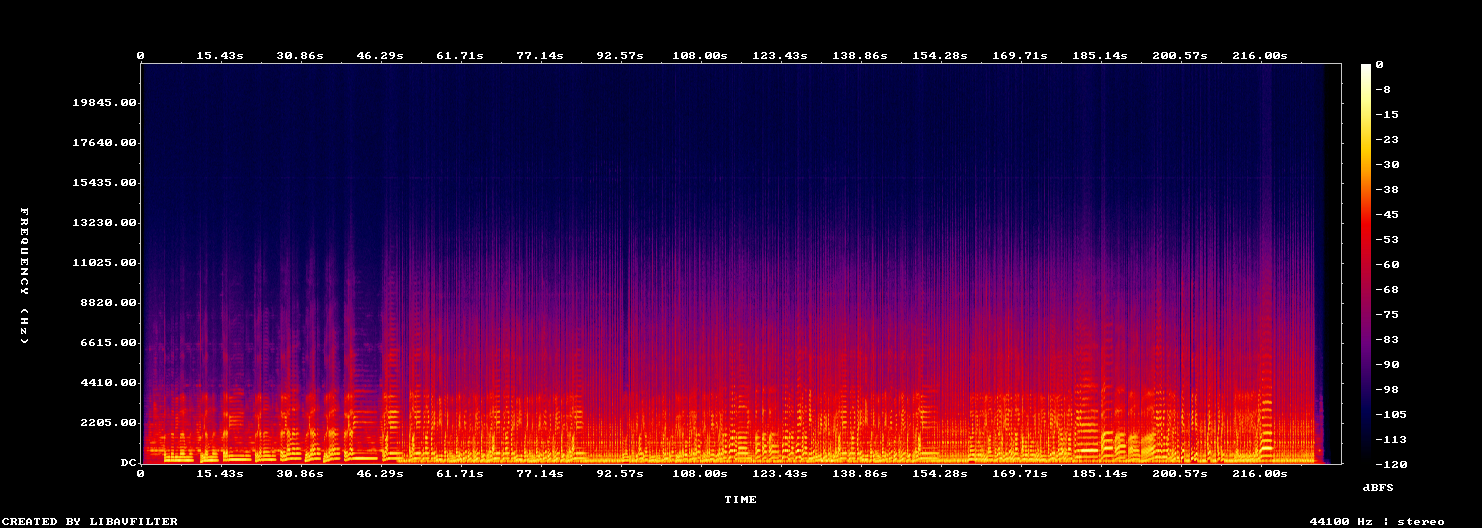1482x528 pixels.
Task: Click 154.28s on the top time axis
Action: [940, 55]
